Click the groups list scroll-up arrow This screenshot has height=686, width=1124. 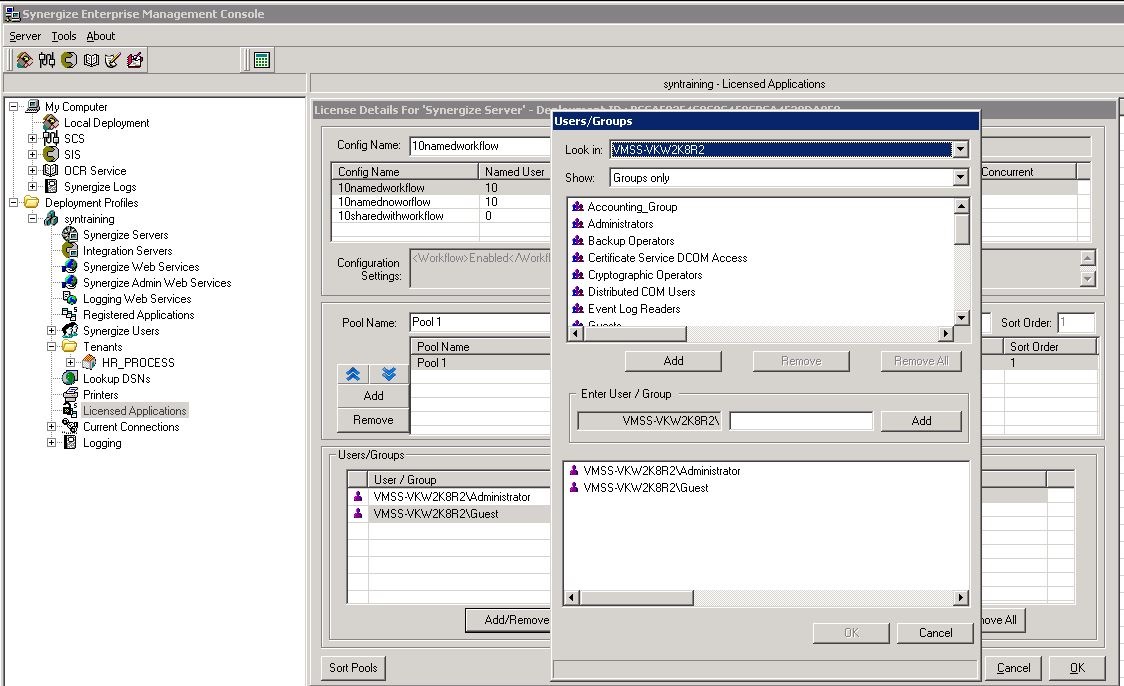point(962,206)
